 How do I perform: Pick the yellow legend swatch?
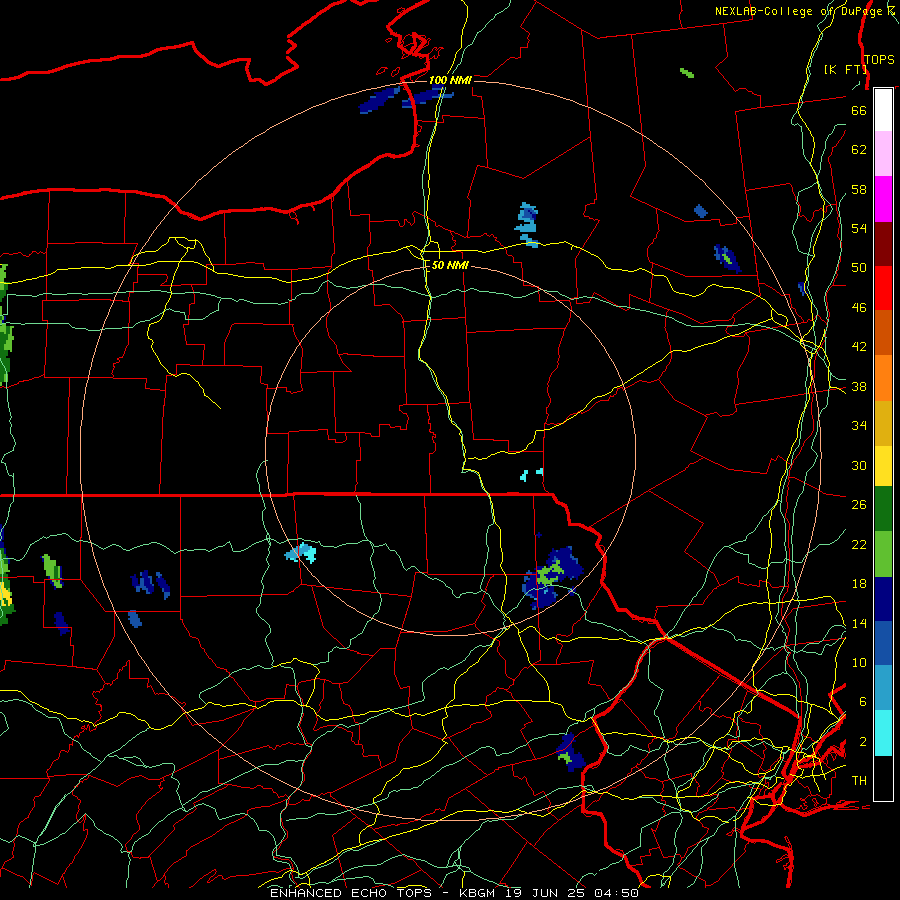coord(883,466)
